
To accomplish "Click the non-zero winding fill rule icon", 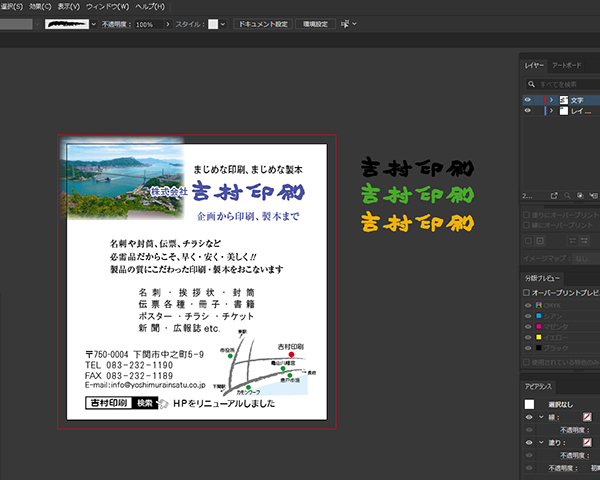I will (584, 241).
